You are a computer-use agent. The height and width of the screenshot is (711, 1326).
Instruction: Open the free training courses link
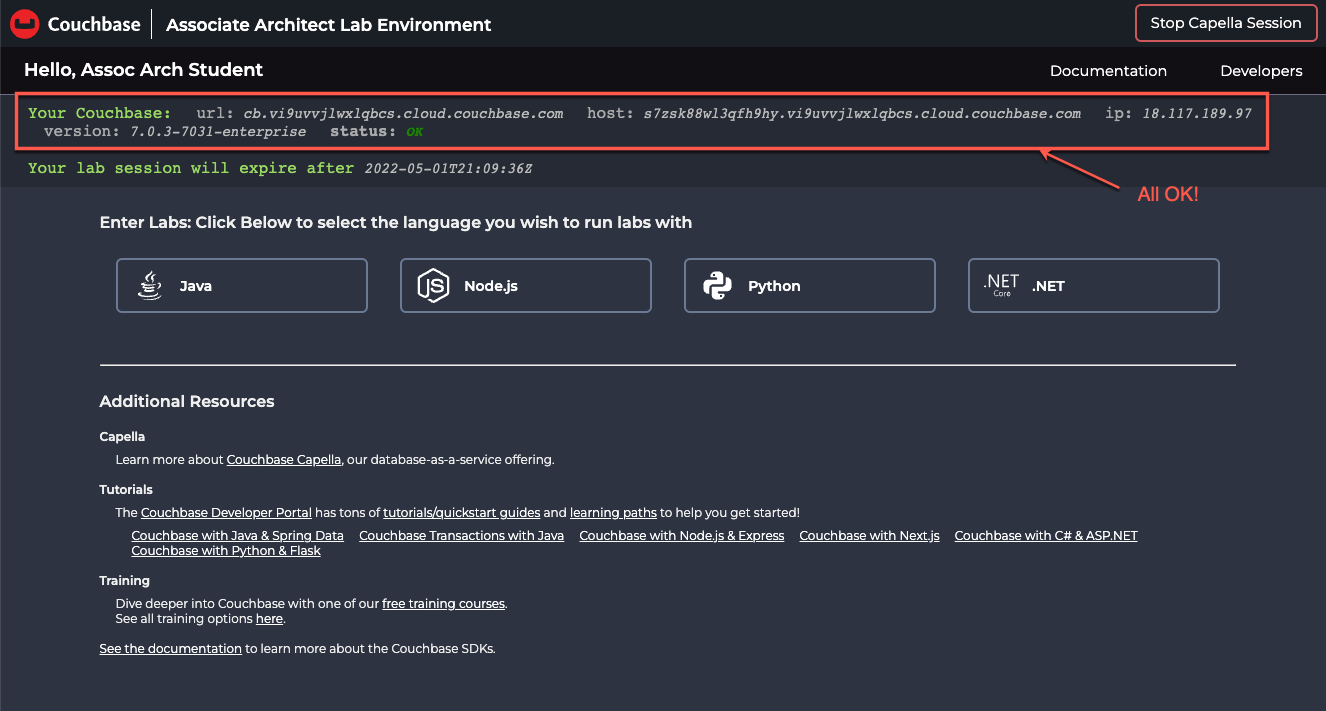click(443, 604)
